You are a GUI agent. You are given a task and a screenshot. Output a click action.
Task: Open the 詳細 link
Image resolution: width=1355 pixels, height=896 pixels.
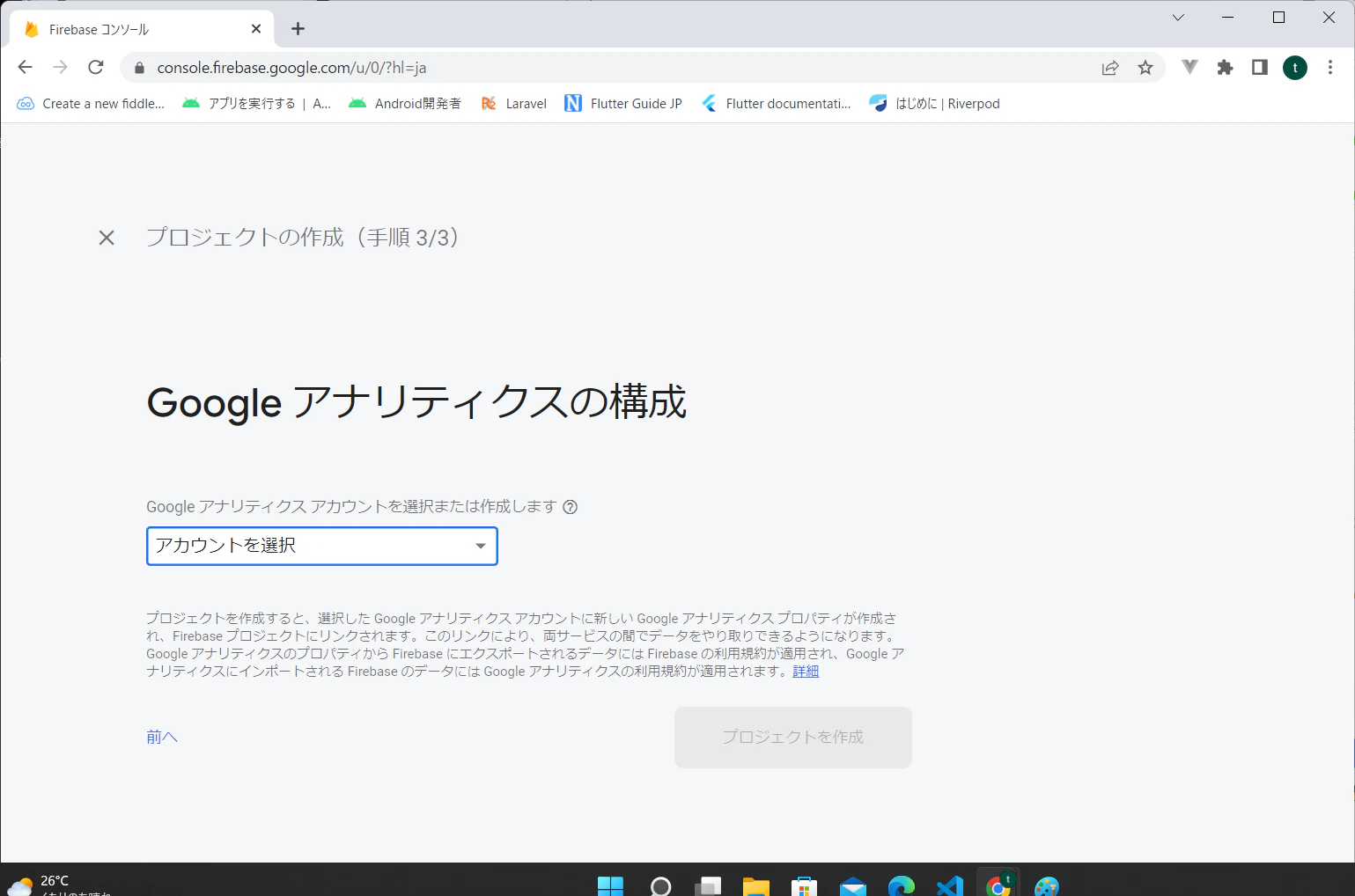[x=806, y=672]
